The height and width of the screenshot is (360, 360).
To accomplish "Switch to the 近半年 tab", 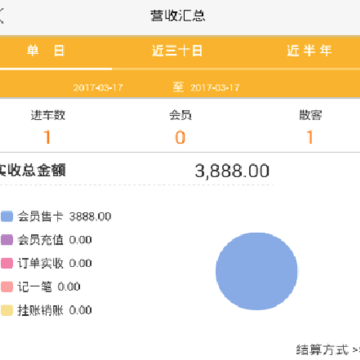I will (309, 51).
